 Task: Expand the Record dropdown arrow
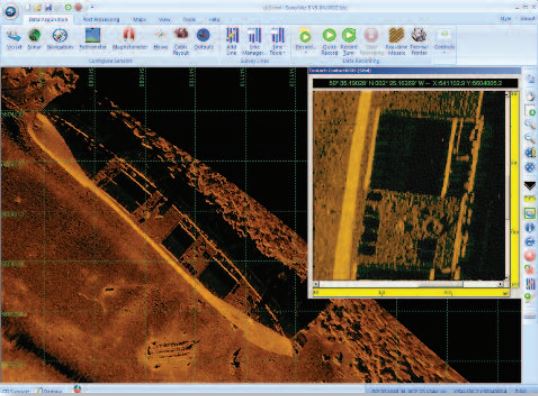305,53
